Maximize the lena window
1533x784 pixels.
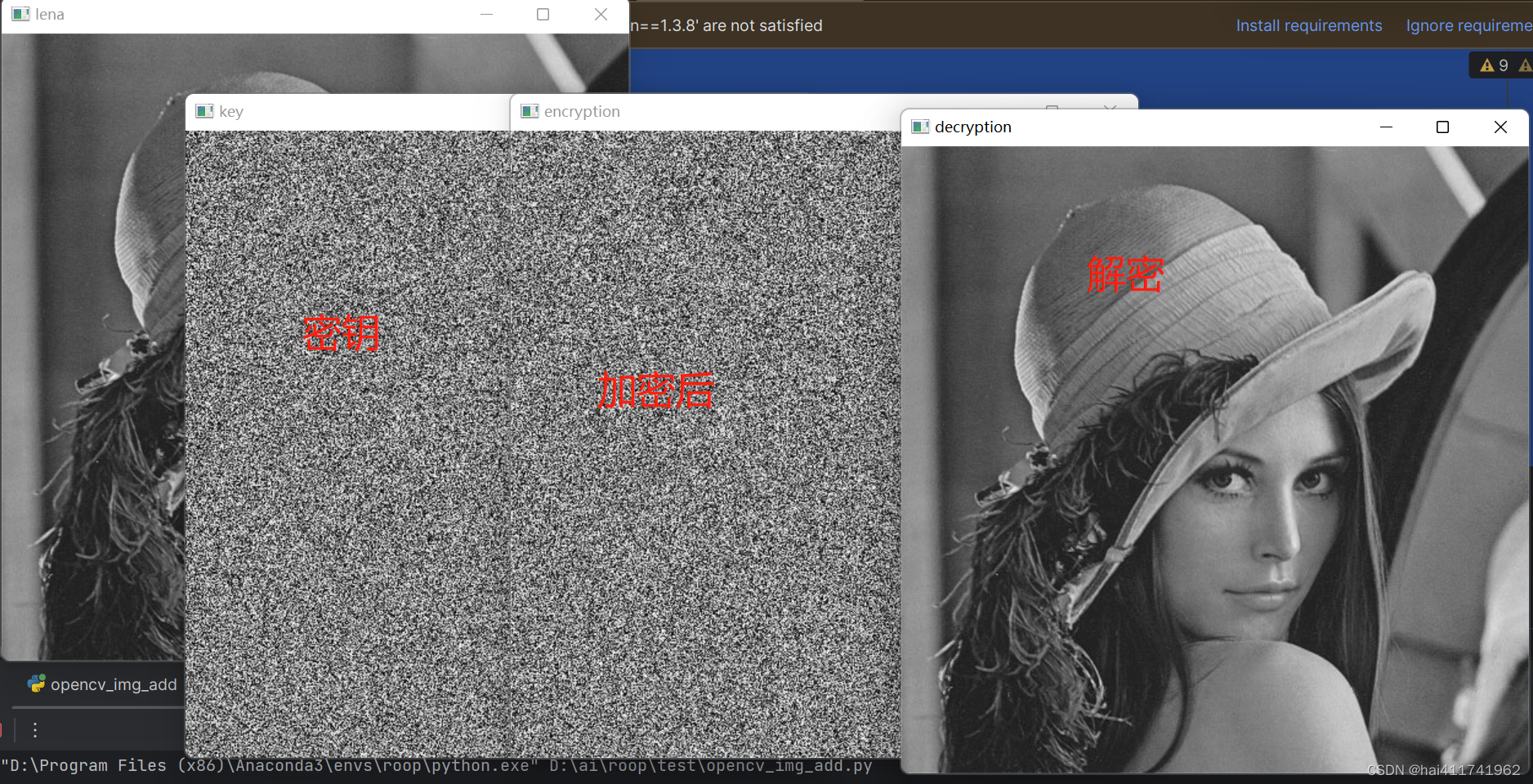pyautogui.click(x=543, y=14)
